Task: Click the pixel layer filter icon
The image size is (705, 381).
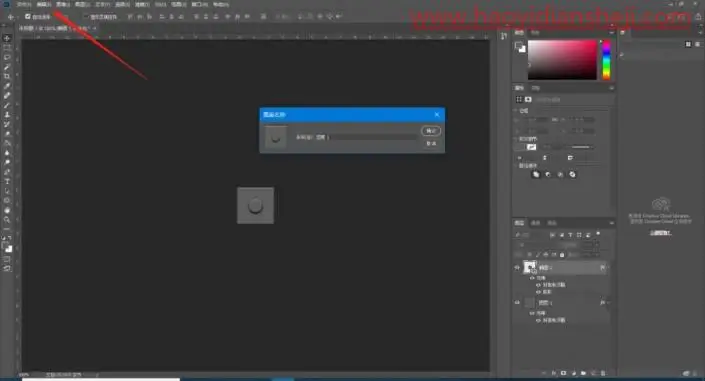Action: coord(553,235)
